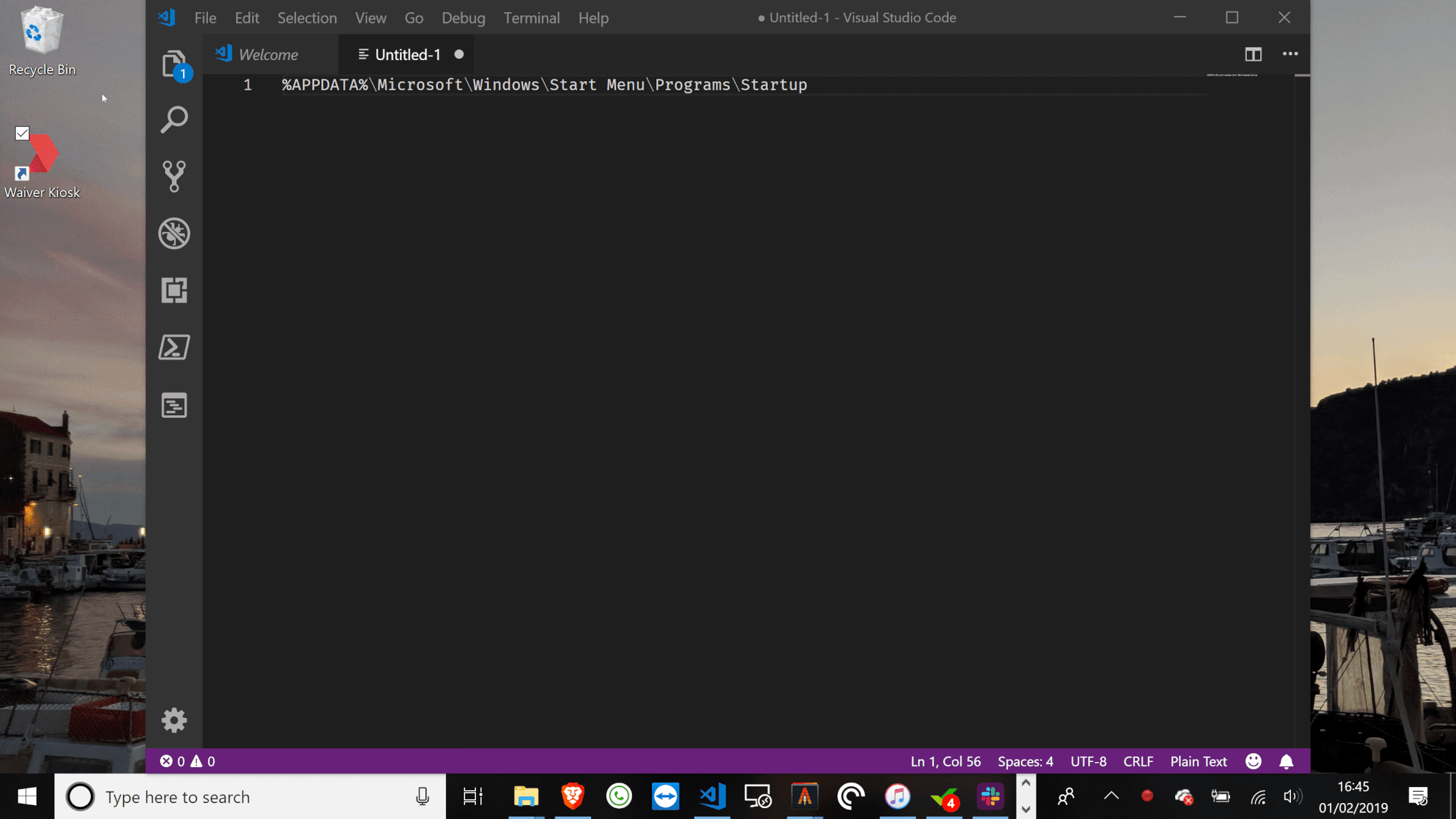Viewport: 1456px width, 819px height.
Task: Open the editor More Actions ellipsis
Action: click(1290, 54)
